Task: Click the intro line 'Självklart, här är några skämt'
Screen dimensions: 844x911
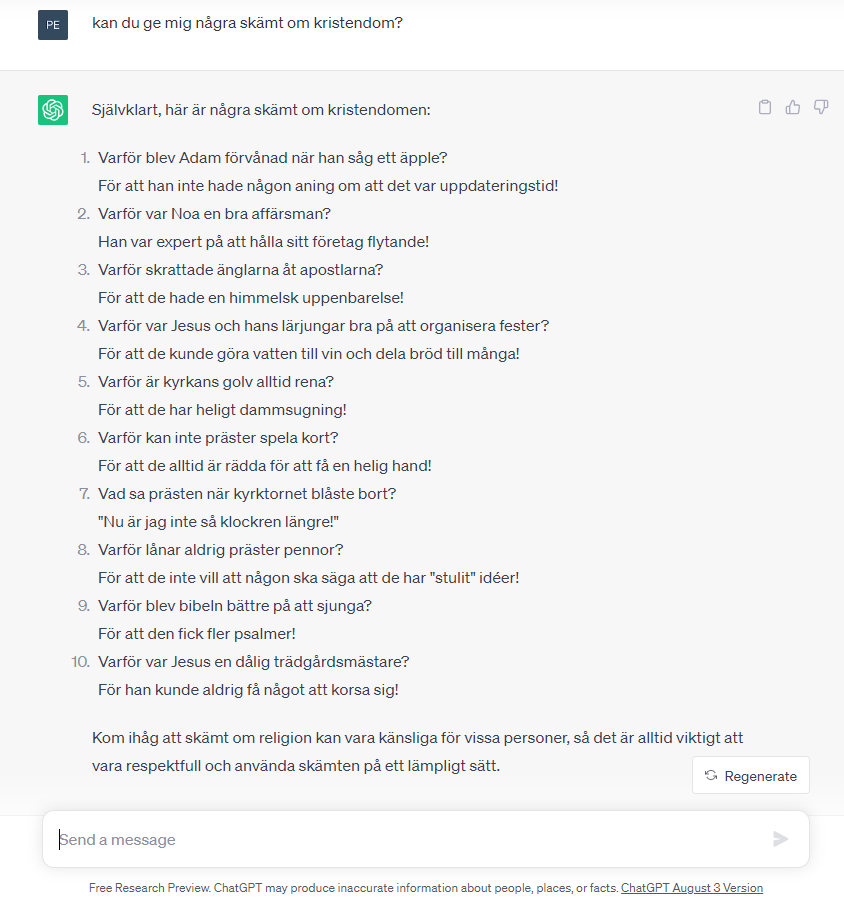Action: coord(261,110)
